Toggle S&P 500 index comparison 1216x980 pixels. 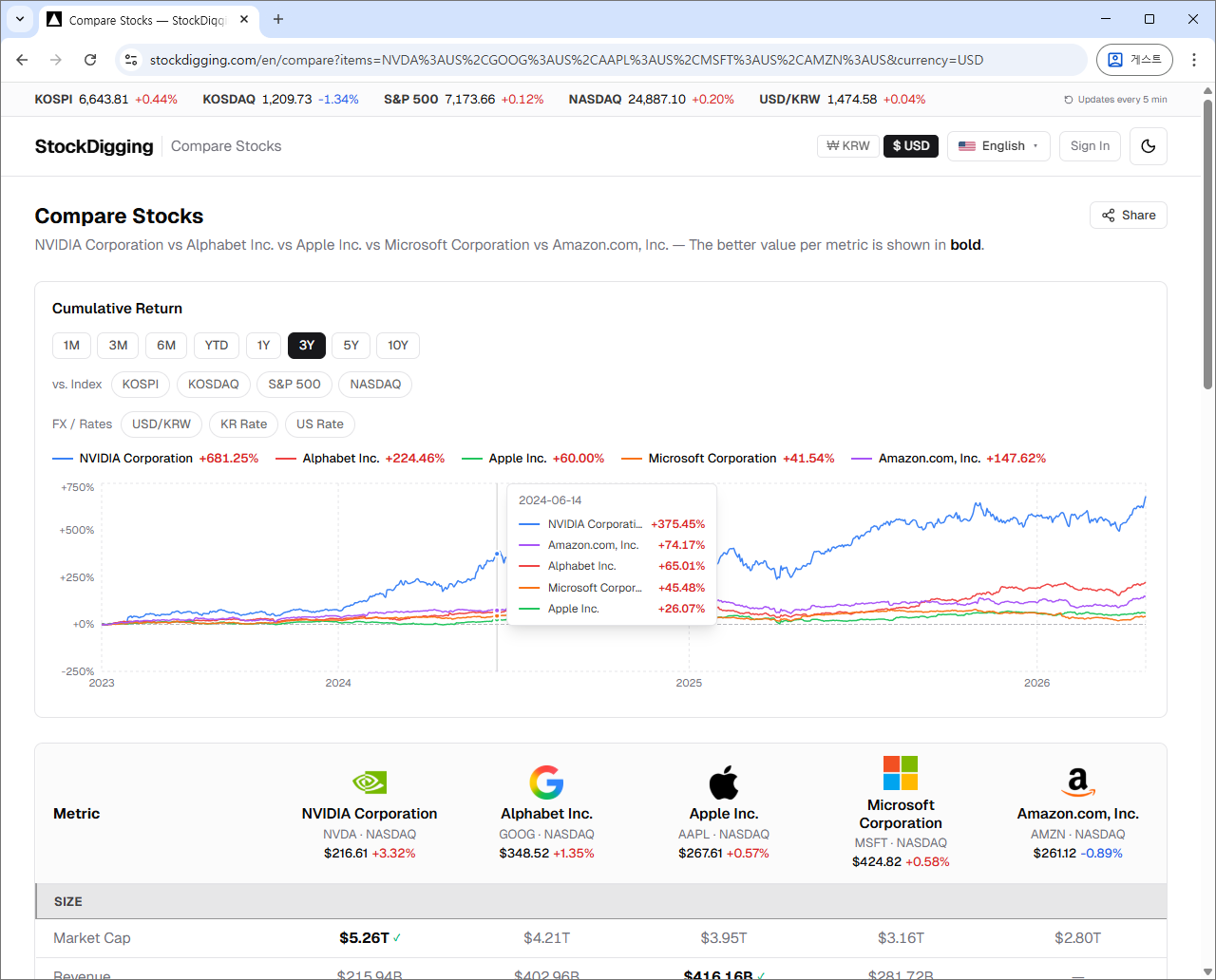tap(294, 385)
